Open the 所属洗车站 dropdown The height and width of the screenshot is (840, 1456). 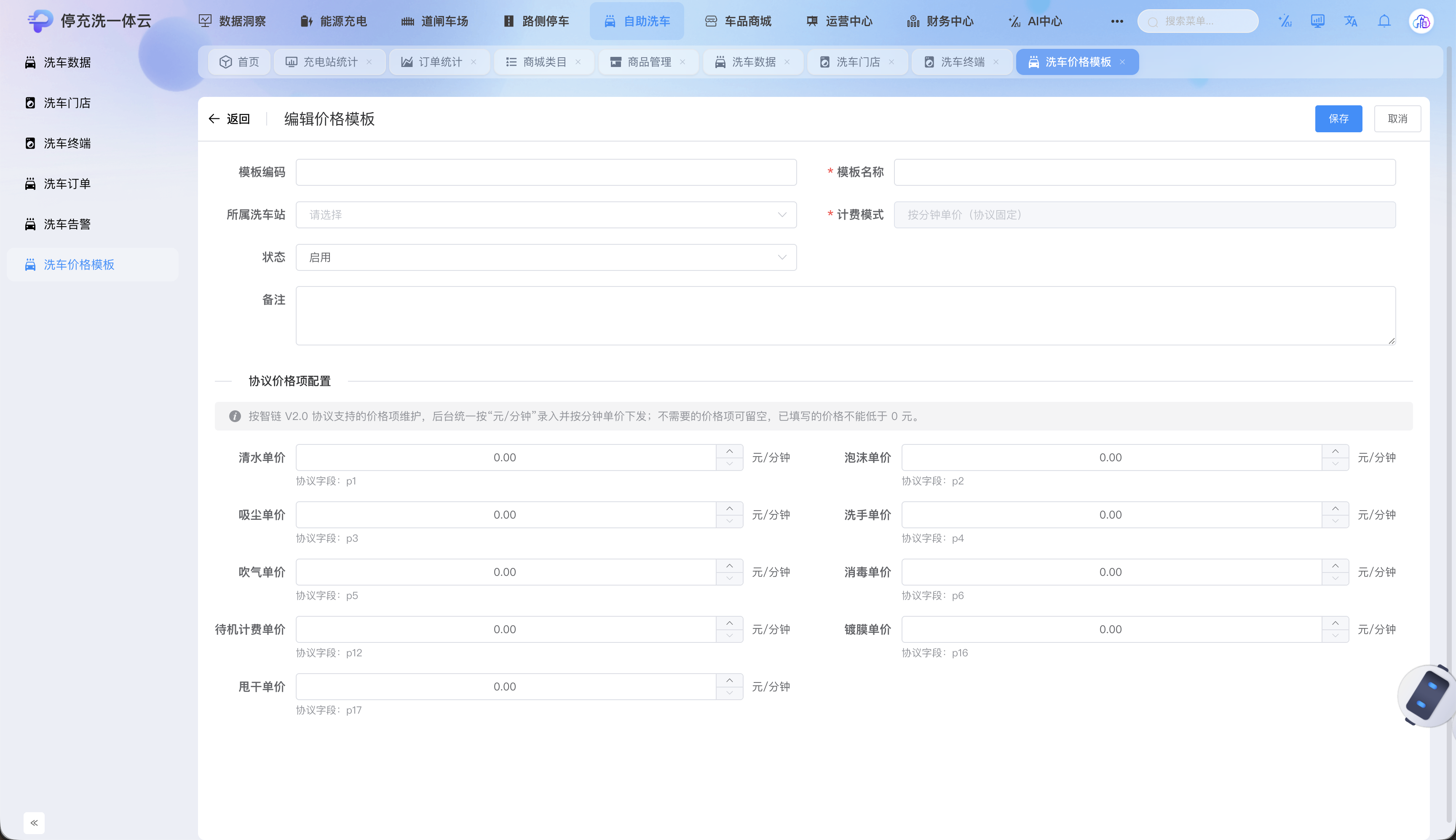546,214
